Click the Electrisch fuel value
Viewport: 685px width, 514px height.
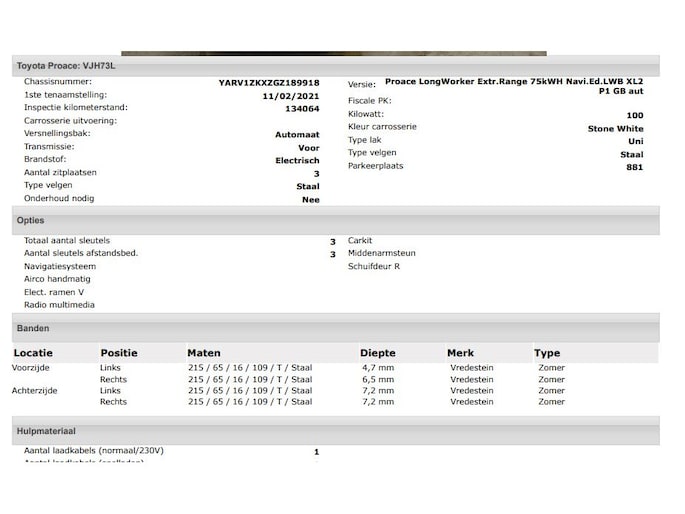click(x=297, y=160)
